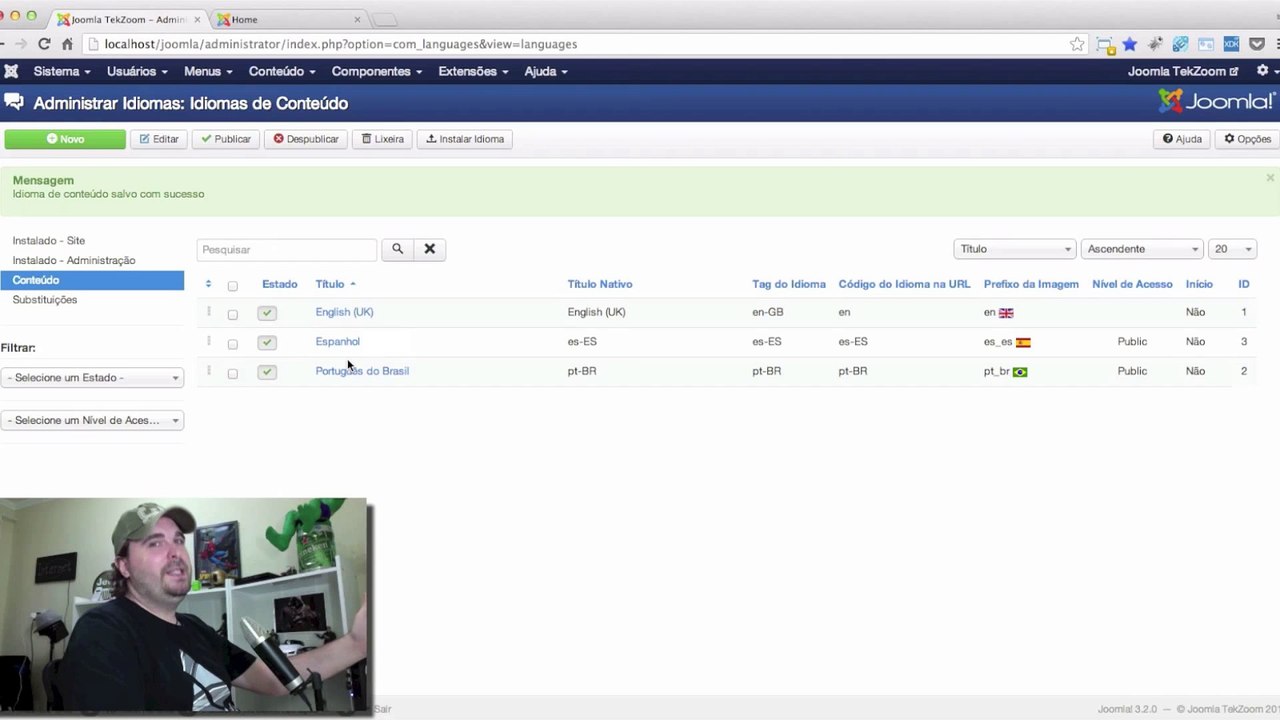
Task: Open the list limit dropdown showing 20
Action: tap(1232, 249)
